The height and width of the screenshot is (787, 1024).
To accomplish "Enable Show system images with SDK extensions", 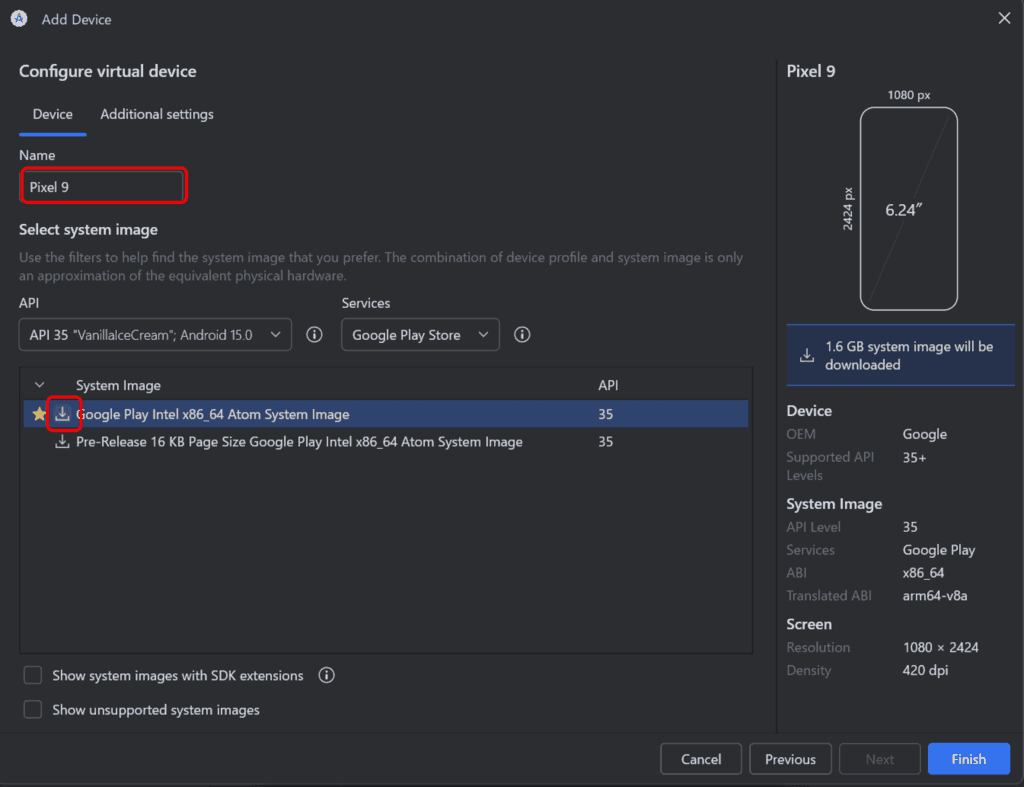I will pyautogui.click(x=33, y=675).
